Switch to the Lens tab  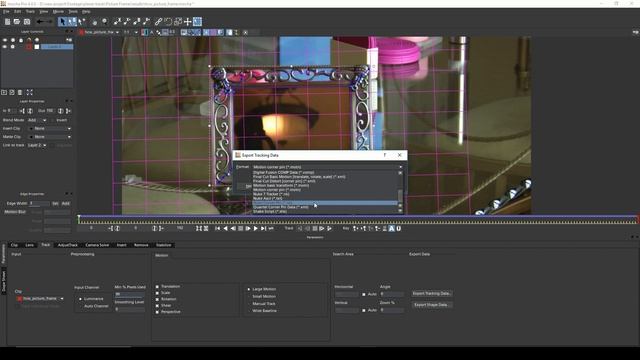pos(29,245)
